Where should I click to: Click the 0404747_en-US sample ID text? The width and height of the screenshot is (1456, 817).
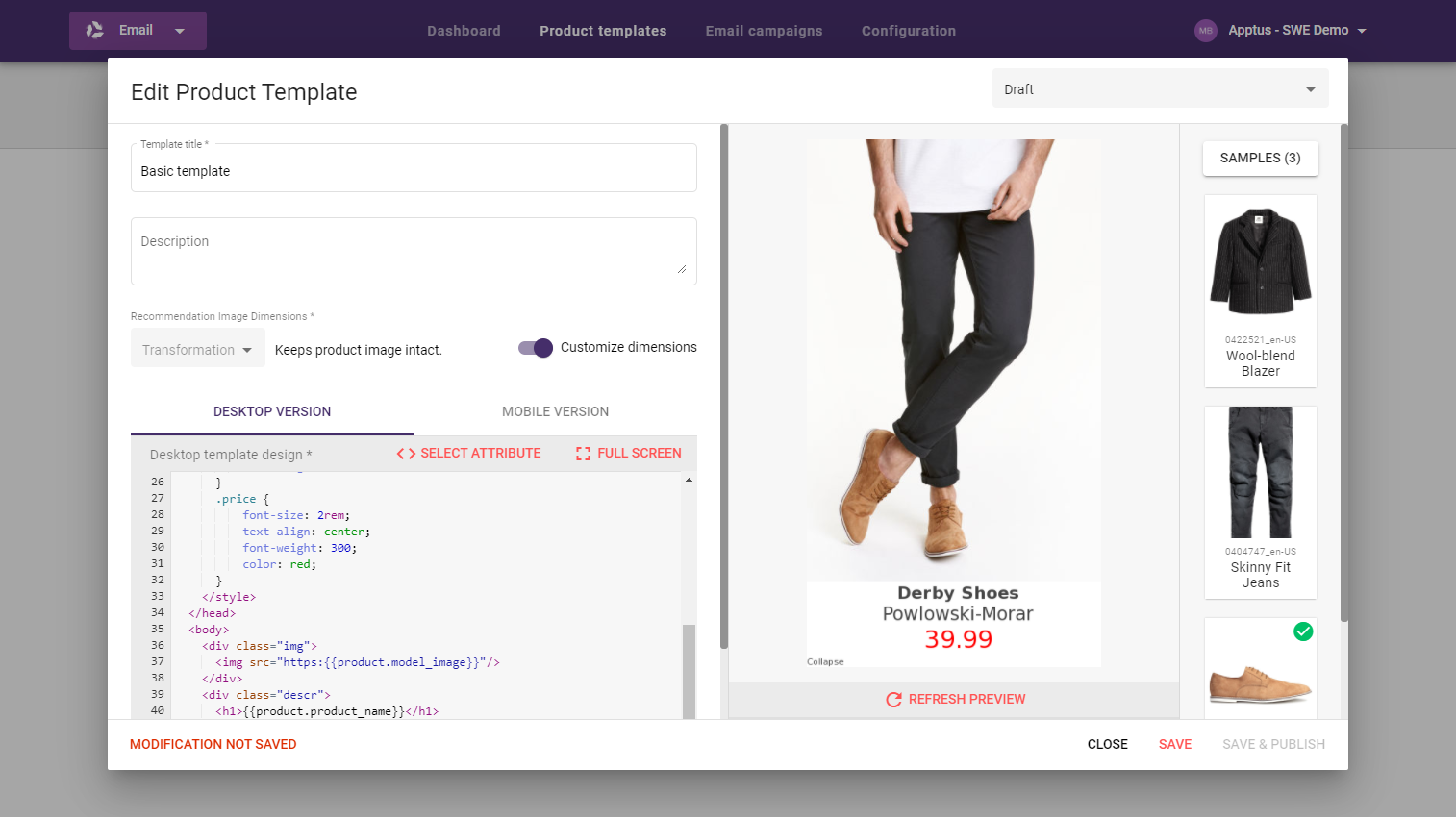click(1260, 552)
